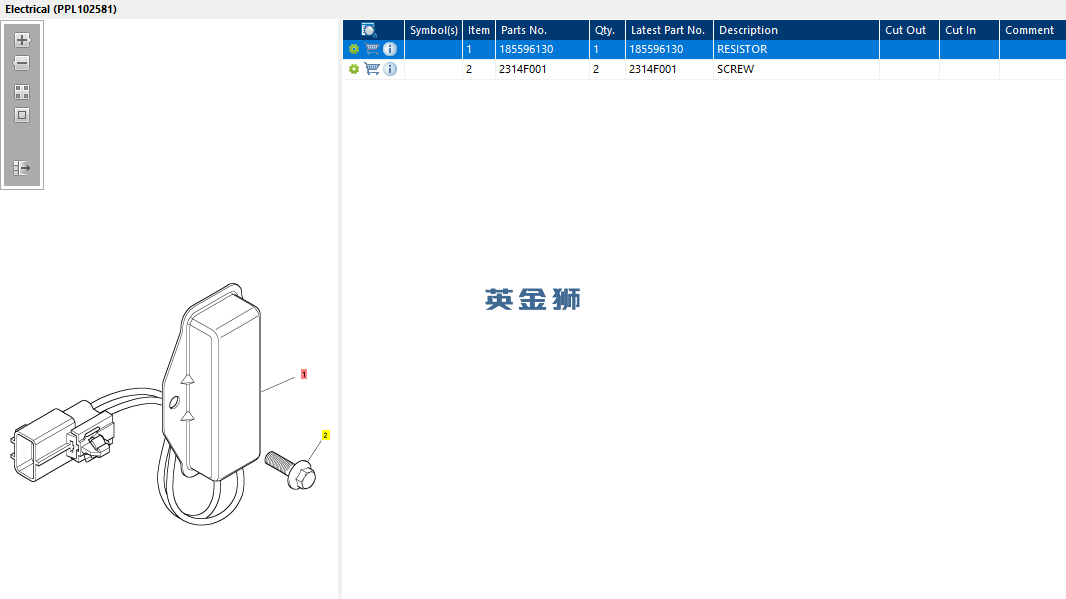Click the green gear icon for RESISTOR row
The image size is (1066, 599).
tap(354, 49)
